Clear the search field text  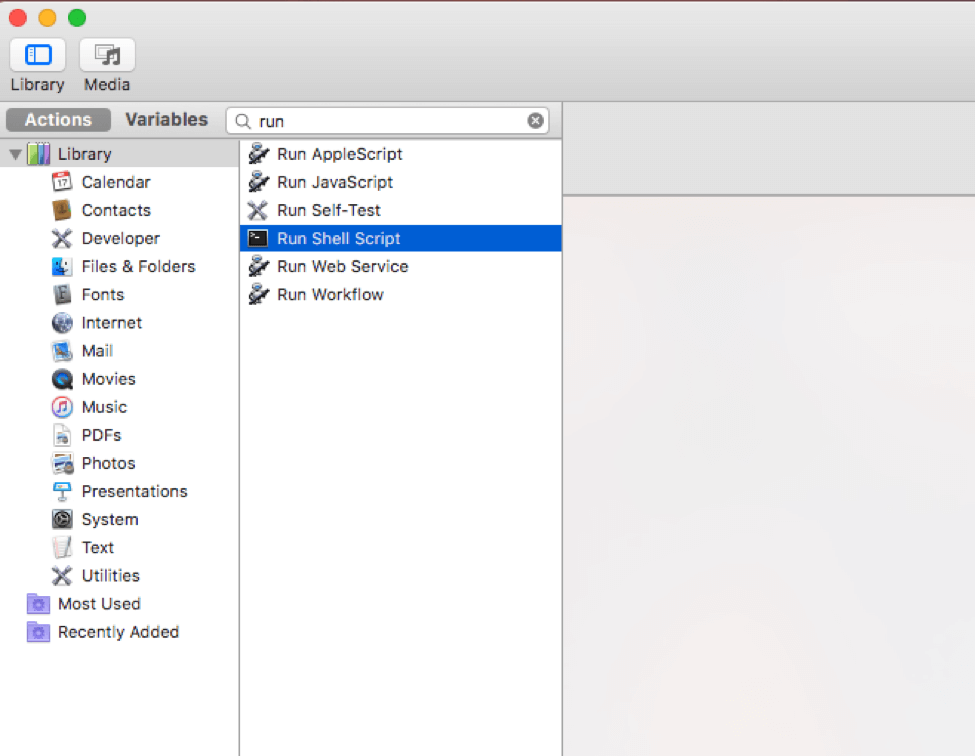(x=535, y=121)
